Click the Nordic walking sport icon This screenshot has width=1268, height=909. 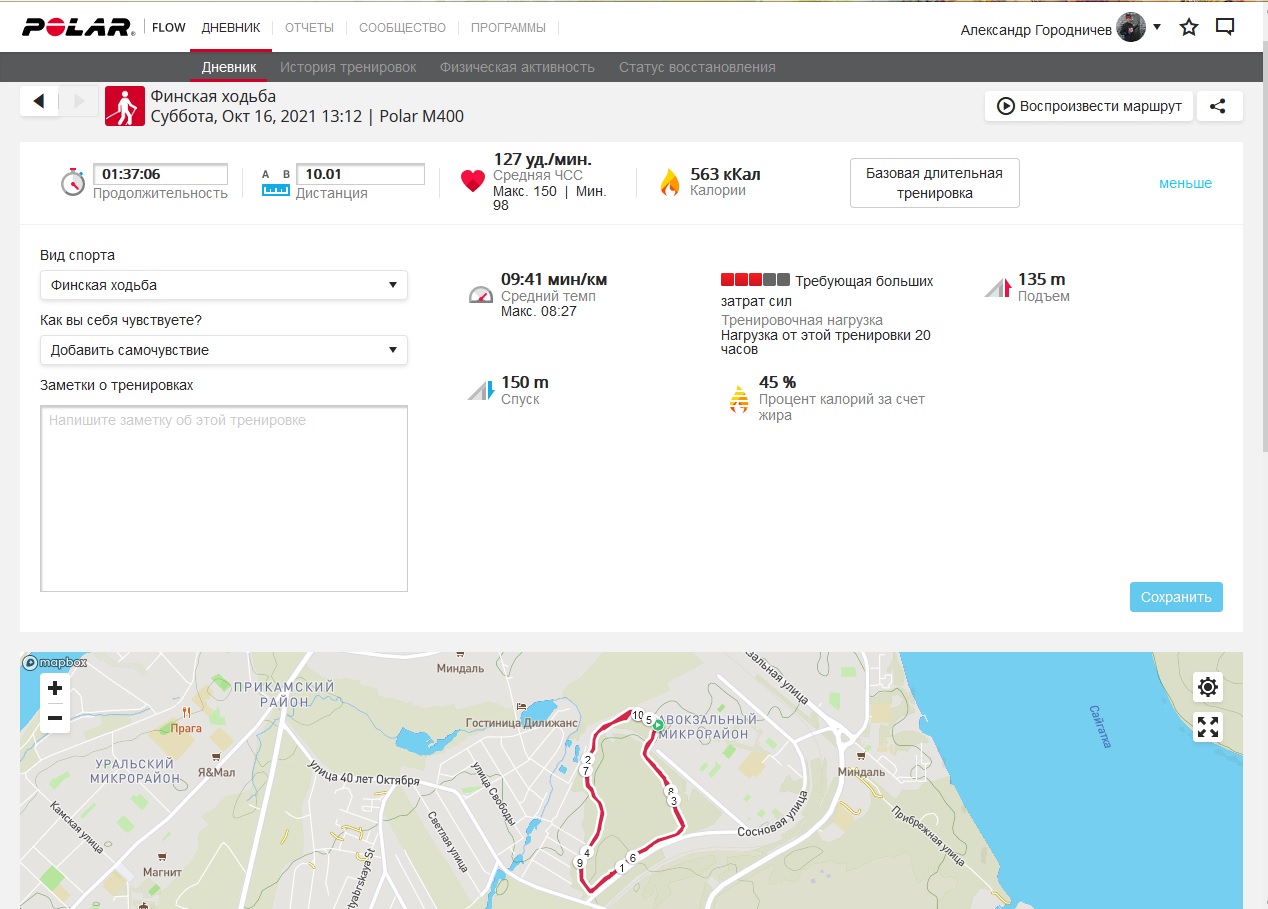click(125, 106)
